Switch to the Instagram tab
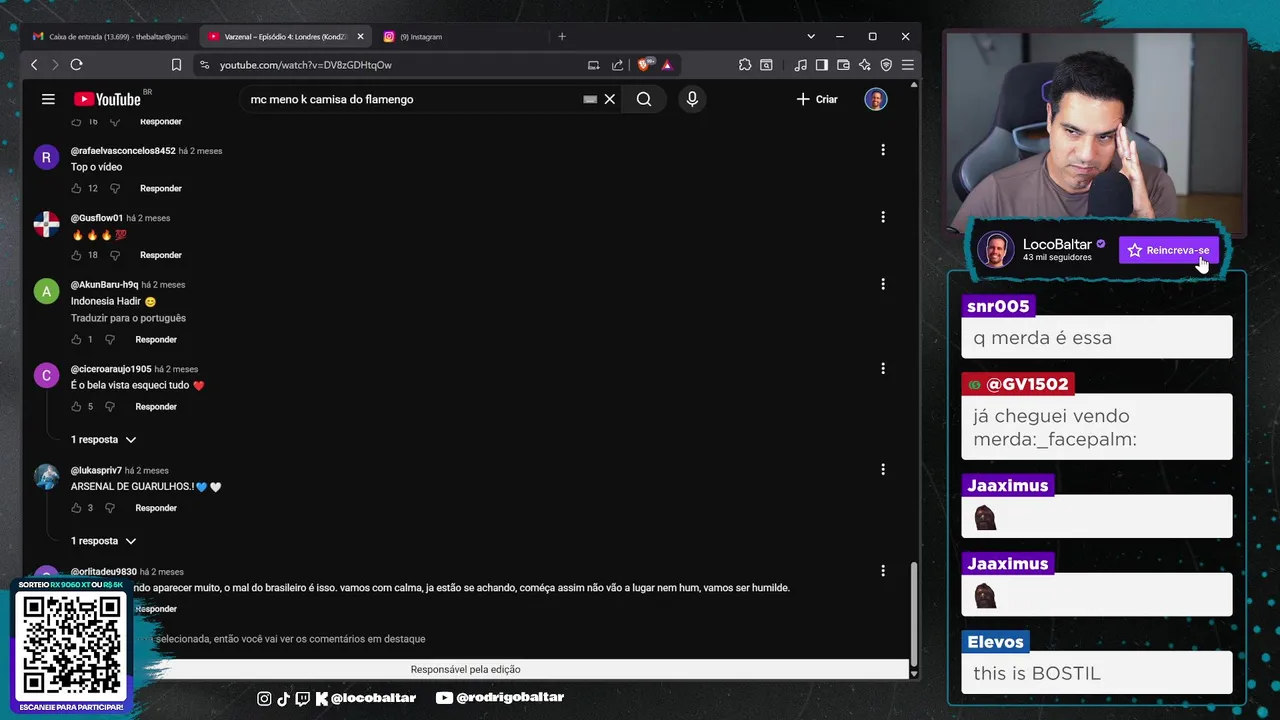This screenshot has width=1280, height=720. point(458,36)
